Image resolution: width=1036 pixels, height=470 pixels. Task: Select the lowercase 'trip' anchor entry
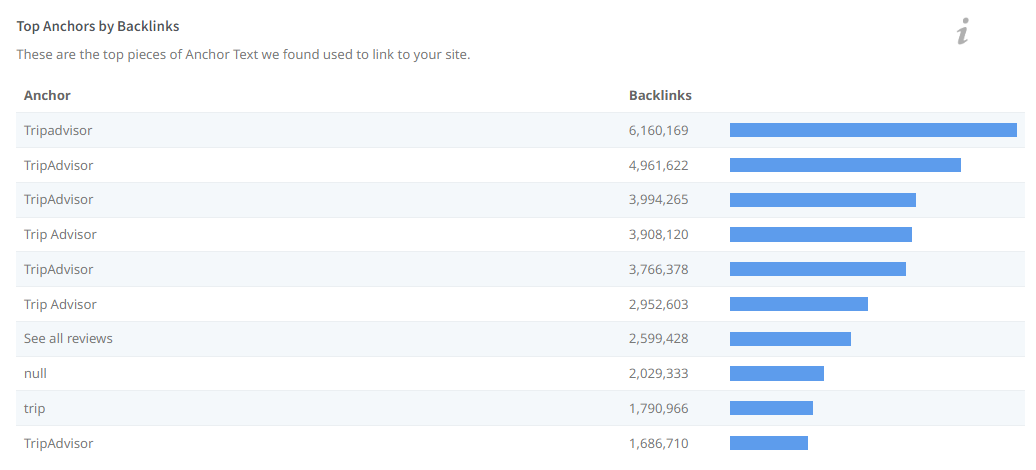(x=35, y=408)
